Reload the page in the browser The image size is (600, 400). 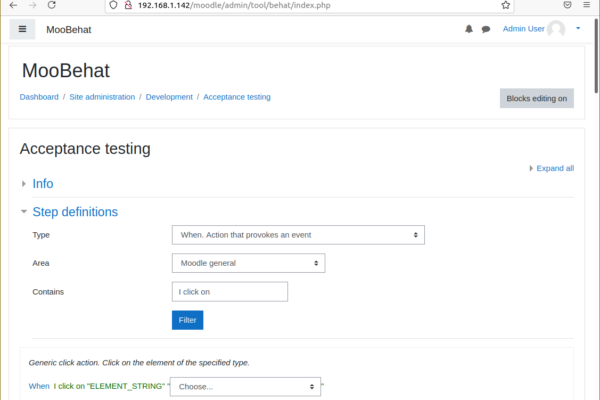(x=52, y=5)
